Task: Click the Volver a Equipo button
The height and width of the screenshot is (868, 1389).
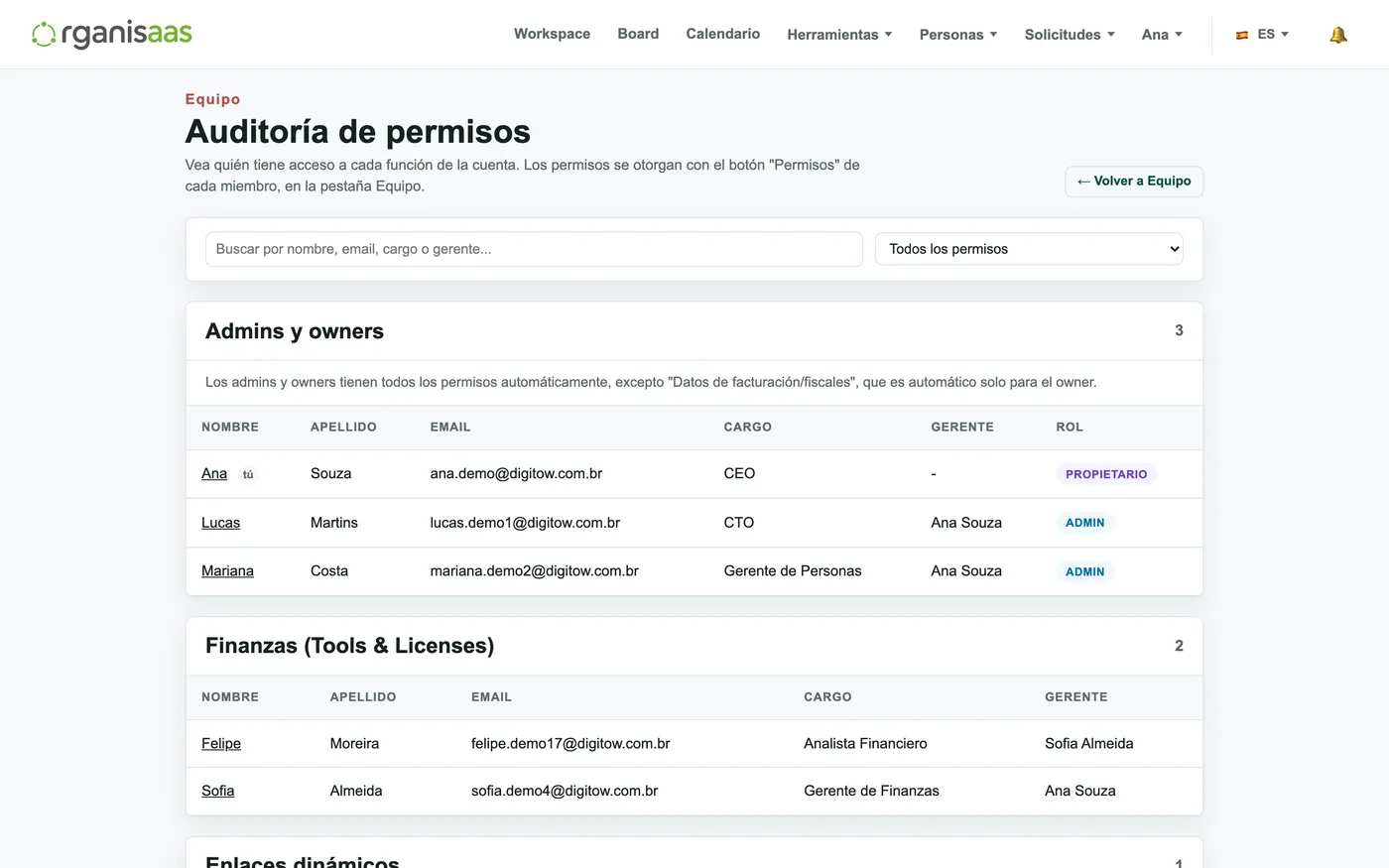Action: 1134,182
